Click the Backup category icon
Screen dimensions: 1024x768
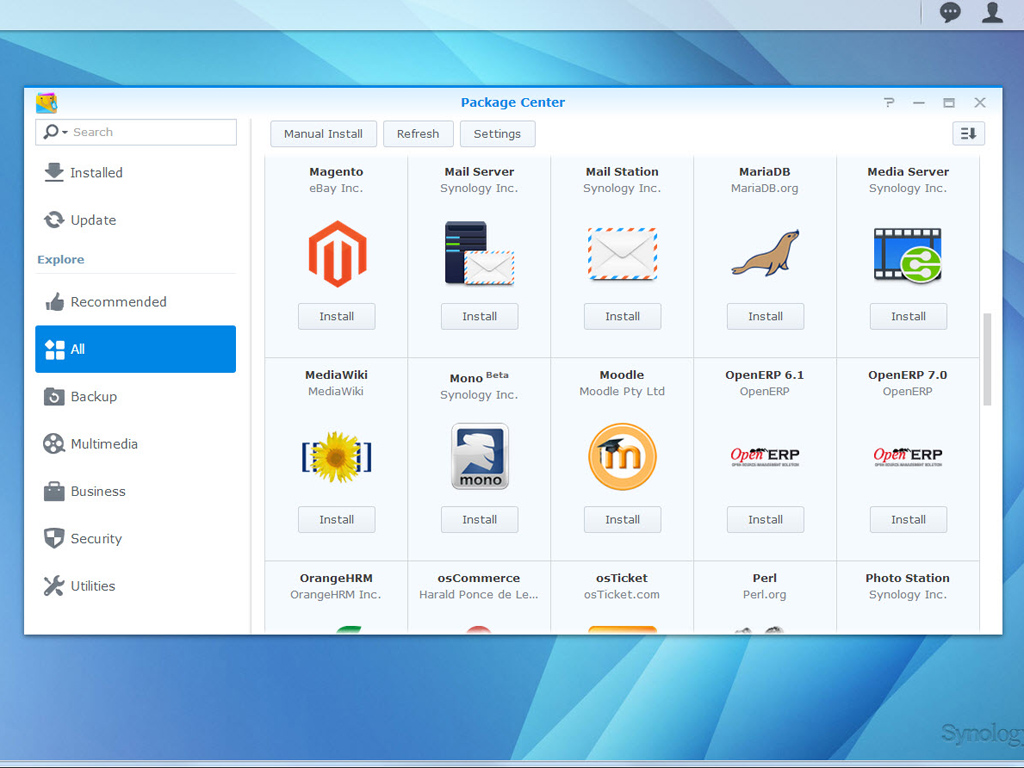[54, 396]
